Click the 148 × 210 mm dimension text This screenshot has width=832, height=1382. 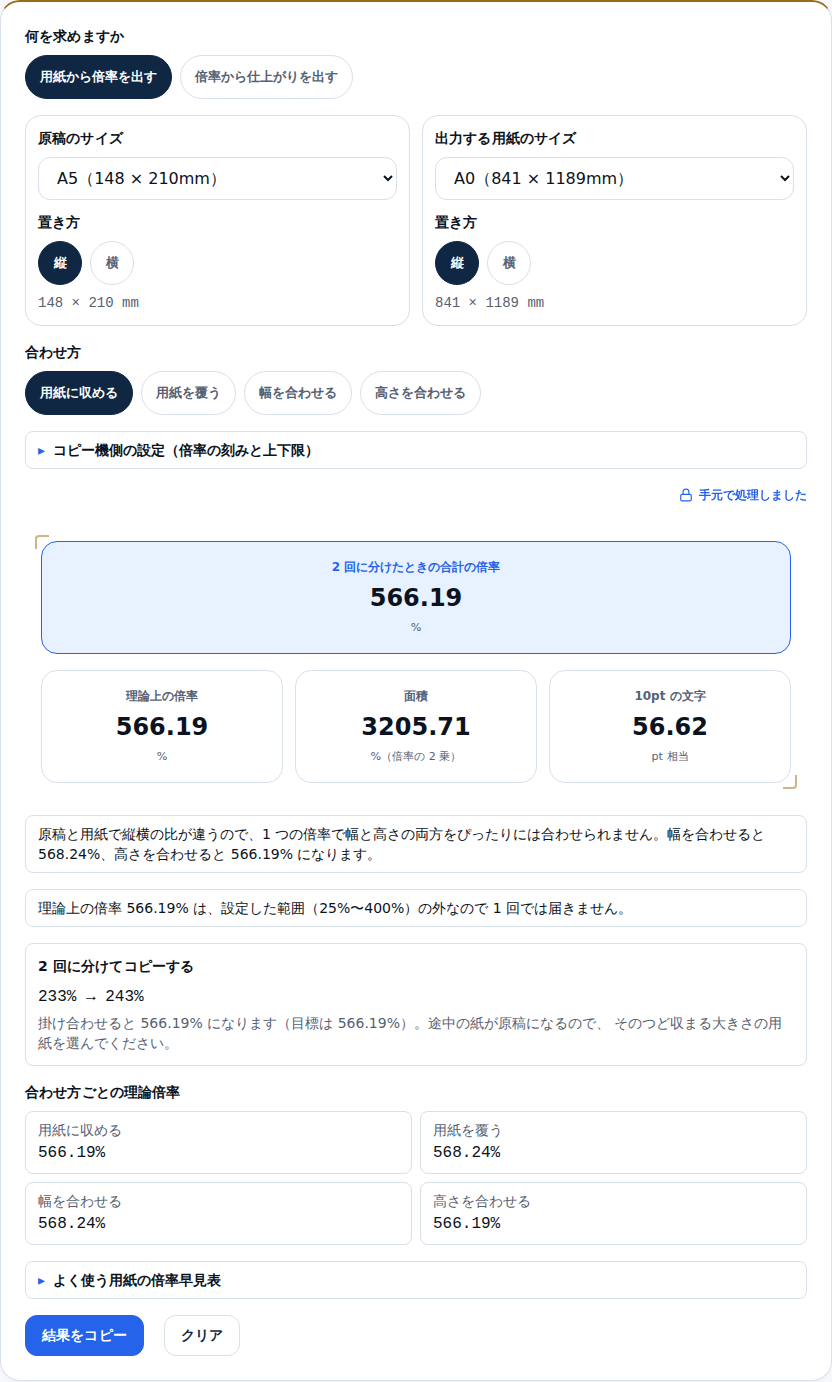[88, 302]
